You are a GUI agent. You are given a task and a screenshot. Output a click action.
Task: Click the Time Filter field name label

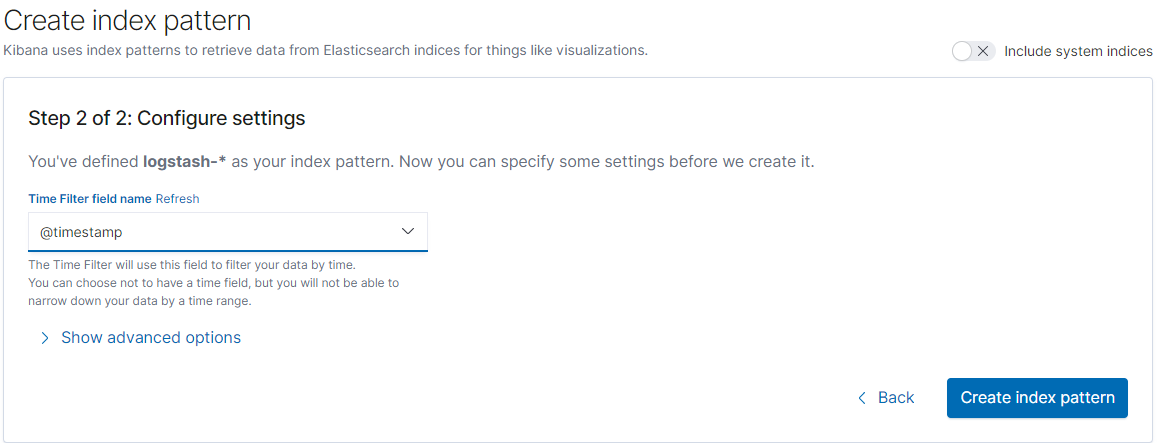[x=90, y=199]
